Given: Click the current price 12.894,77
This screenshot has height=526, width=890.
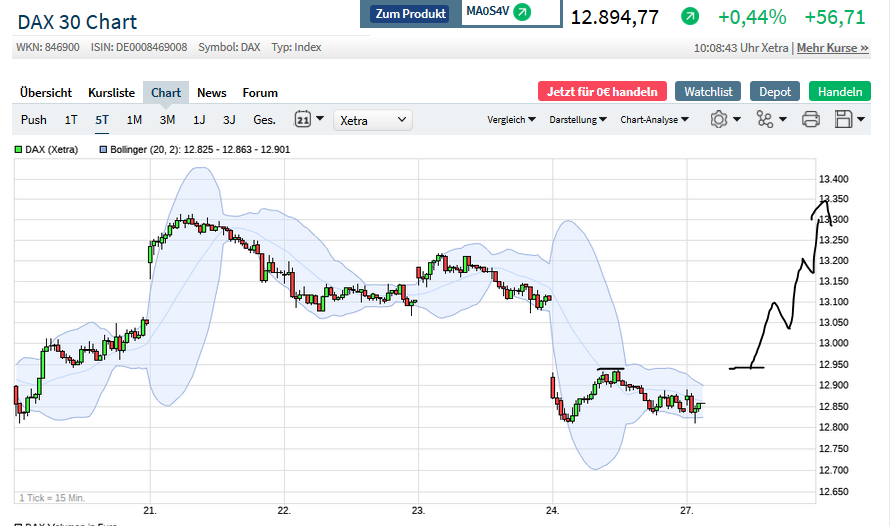Looking at the screenshot, I should 615,17.
